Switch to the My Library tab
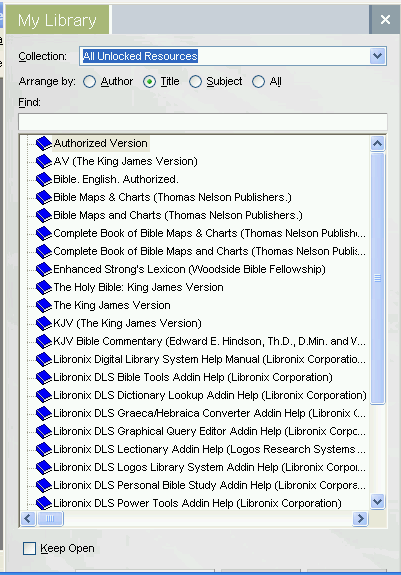Image resolution: width=401 pixels, height=575 pixels. [x=58, y=20]
